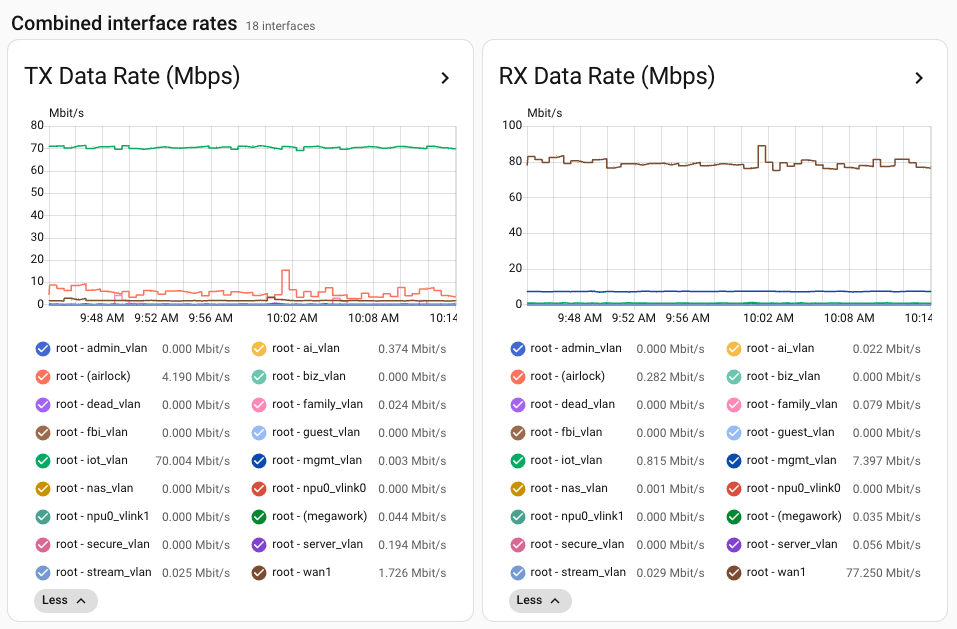Viewport: 957px width, 629px height.
Task: Toggle npu0_vlink1 checkbox in RX legend
Action: pyautogui.click(x=518, y=517)
